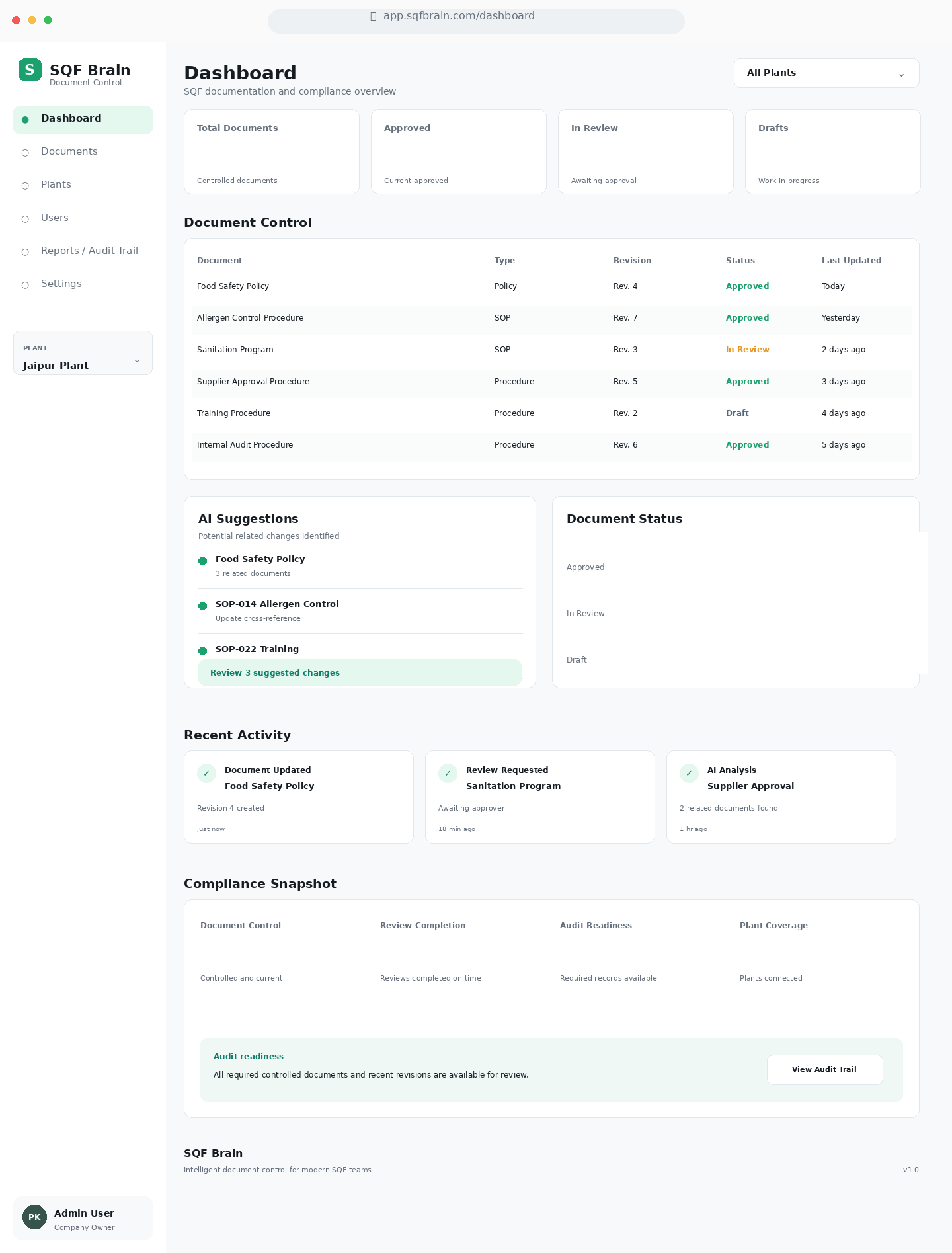Click the Type column header
Screen dimensions: 952x1253
(x=504, y=261)
